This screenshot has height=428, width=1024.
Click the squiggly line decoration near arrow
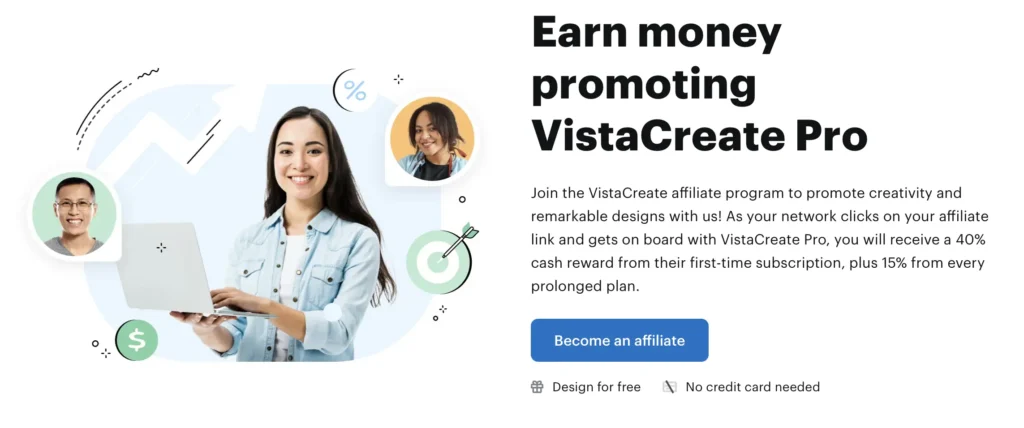148,73
